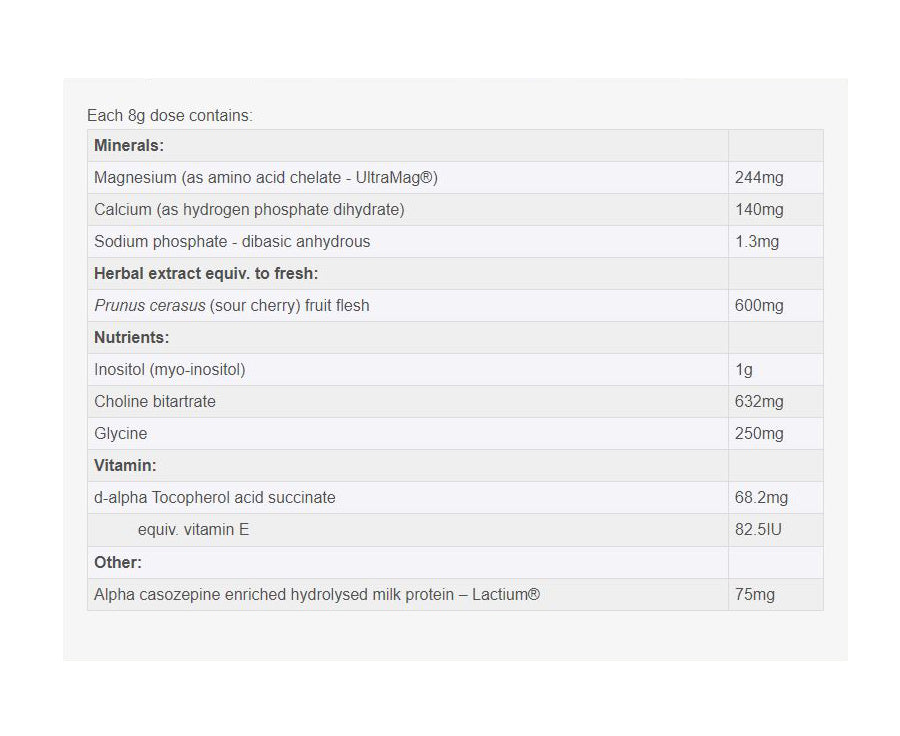Click the "Each 8g dose contains:" heading text
Viewport: 900px width, 736px height.
pyautogui.click(x=170, y=116)
